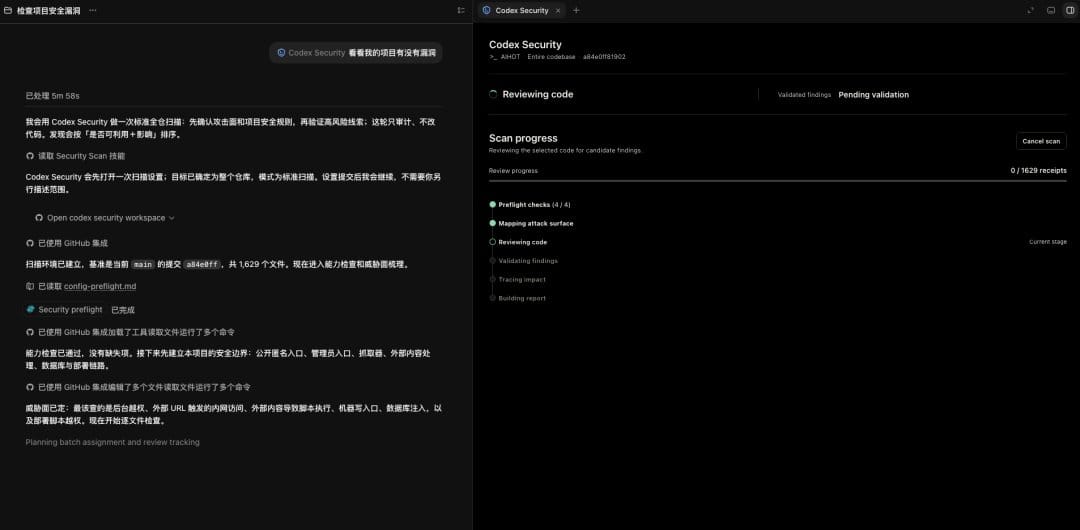Click GitHub icon on 编辑了多个文件 row

coord(30,387)
